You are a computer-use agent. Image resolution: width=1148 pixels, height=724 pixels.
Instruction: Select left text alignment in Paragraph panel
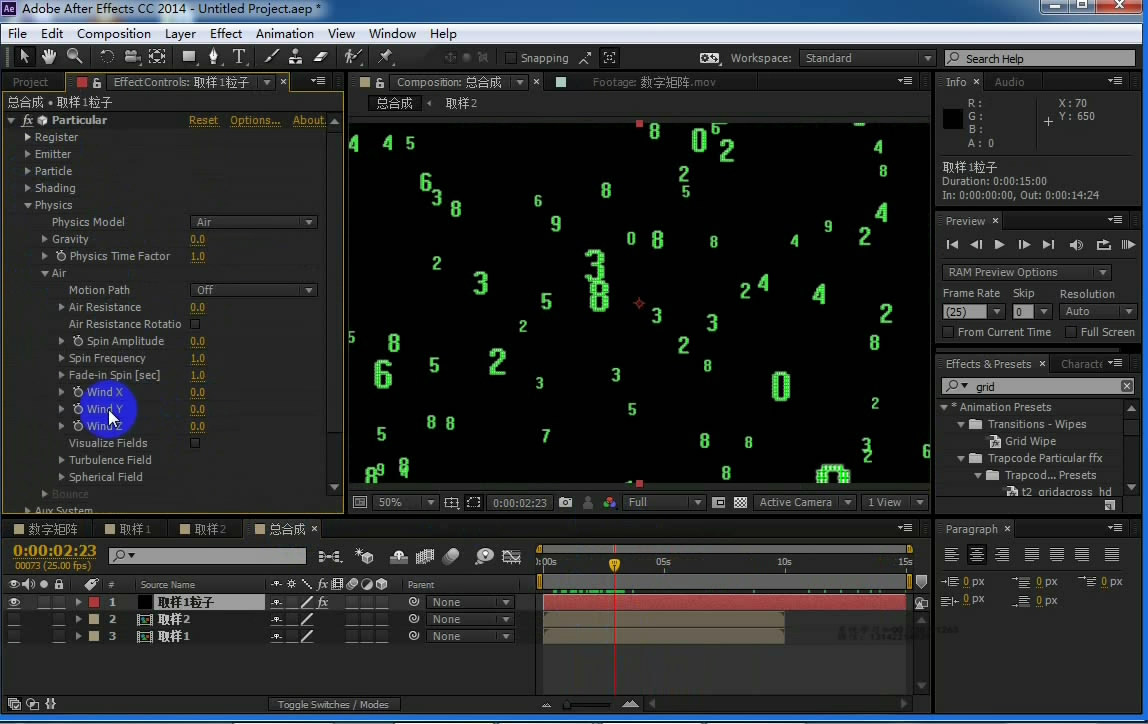click(951, 555)
